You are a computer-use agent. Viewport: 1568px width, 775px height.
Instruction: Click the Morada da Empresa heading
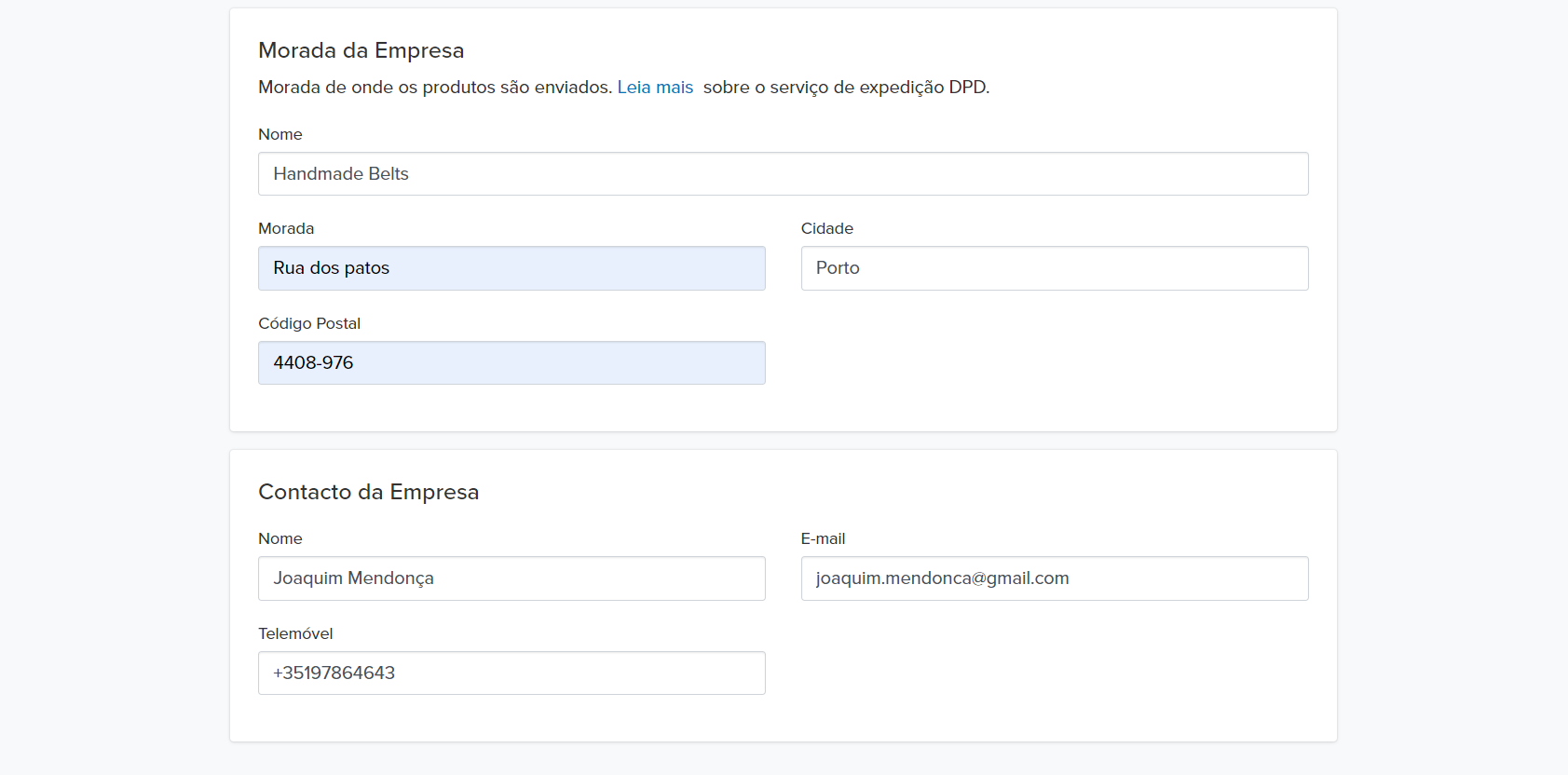point(361,50)
